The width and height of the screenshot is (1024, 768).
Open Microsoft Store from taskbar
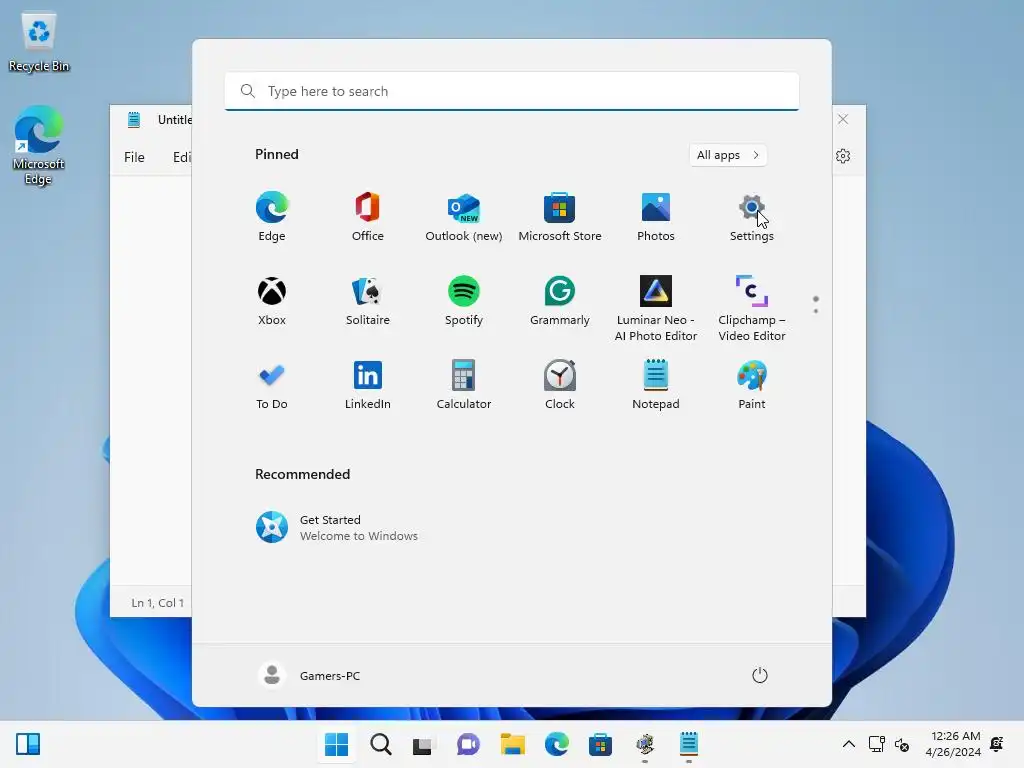[x=600, y=744]
